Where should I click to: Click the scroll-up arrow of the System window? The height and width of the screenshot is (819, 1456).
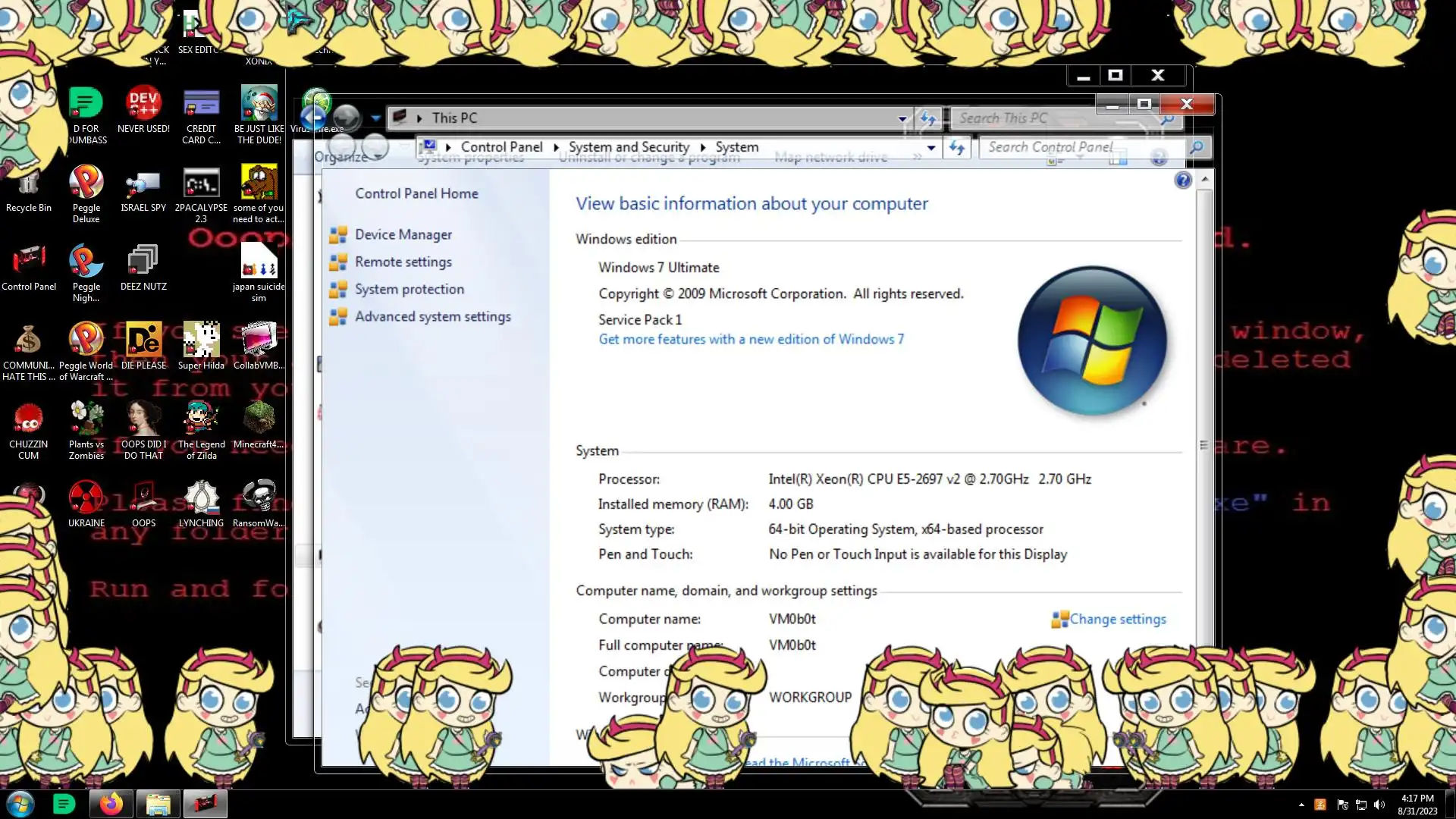(1204, 180)
